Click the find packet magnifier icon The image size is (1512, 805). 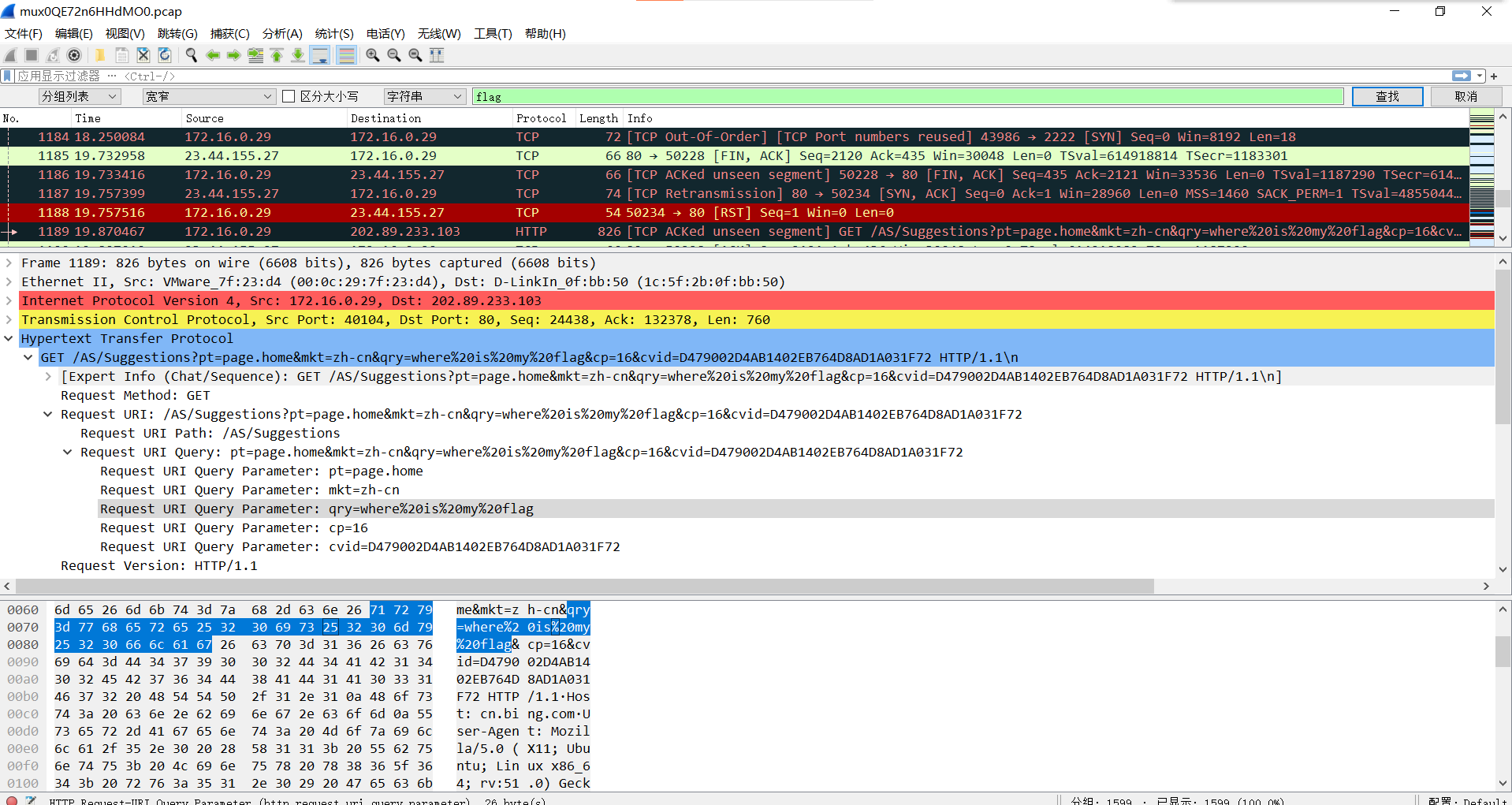(191, 55)
